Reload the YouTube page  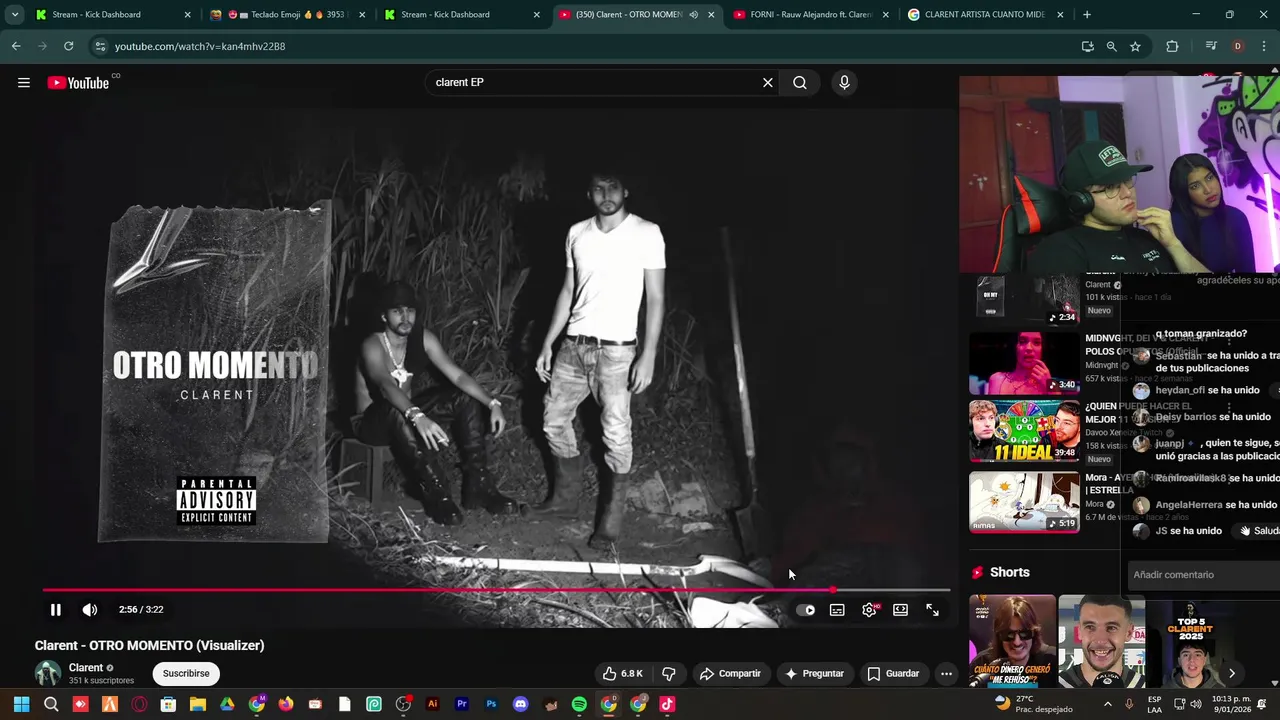68,46
